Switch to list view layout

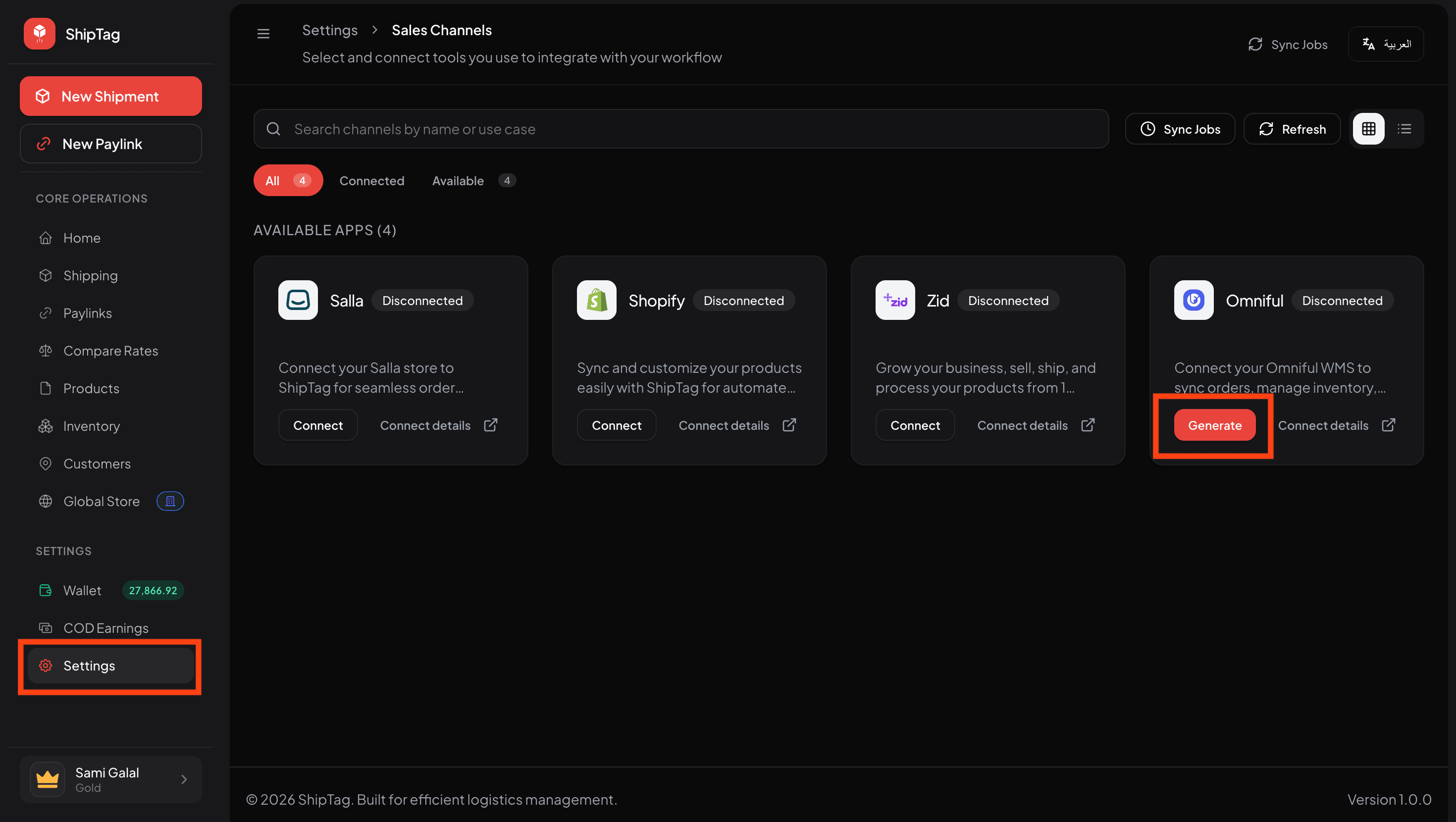pos(1404,129)
